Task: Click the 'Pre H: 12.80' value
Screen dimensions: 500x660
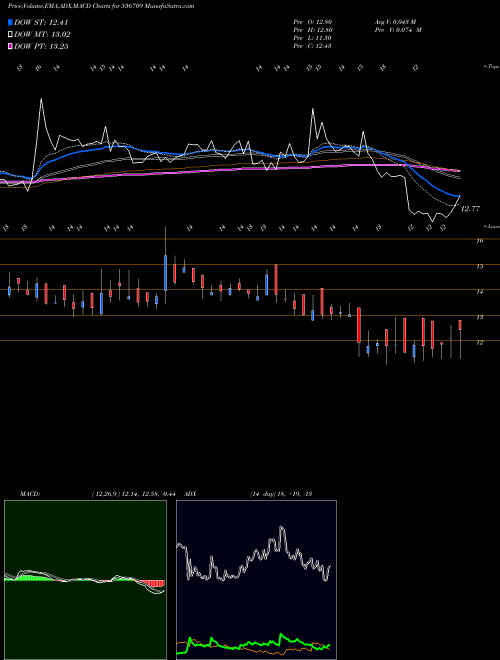Action: click(313, 30)
